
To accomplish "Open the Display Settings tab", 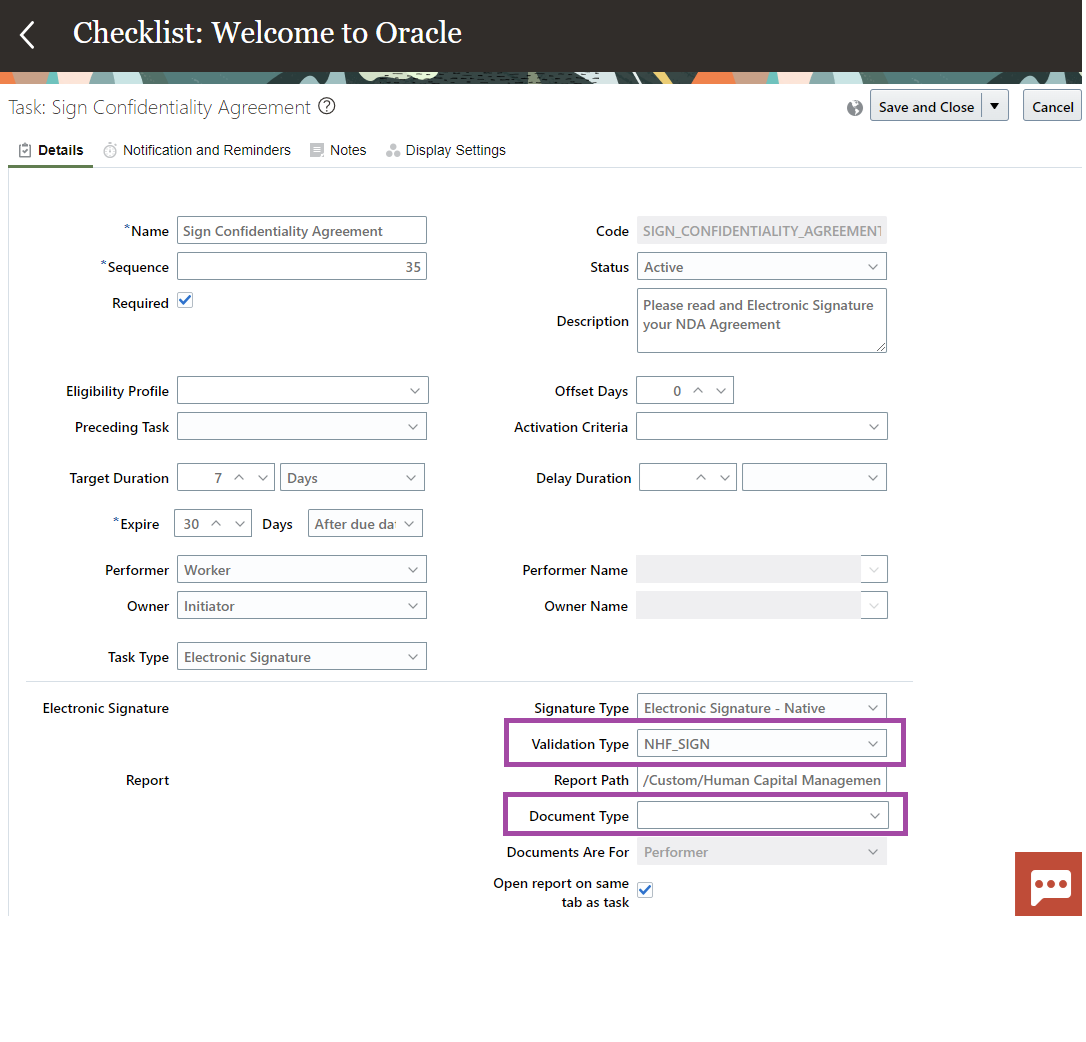I will pyautogui.click(x=446, y=150).
